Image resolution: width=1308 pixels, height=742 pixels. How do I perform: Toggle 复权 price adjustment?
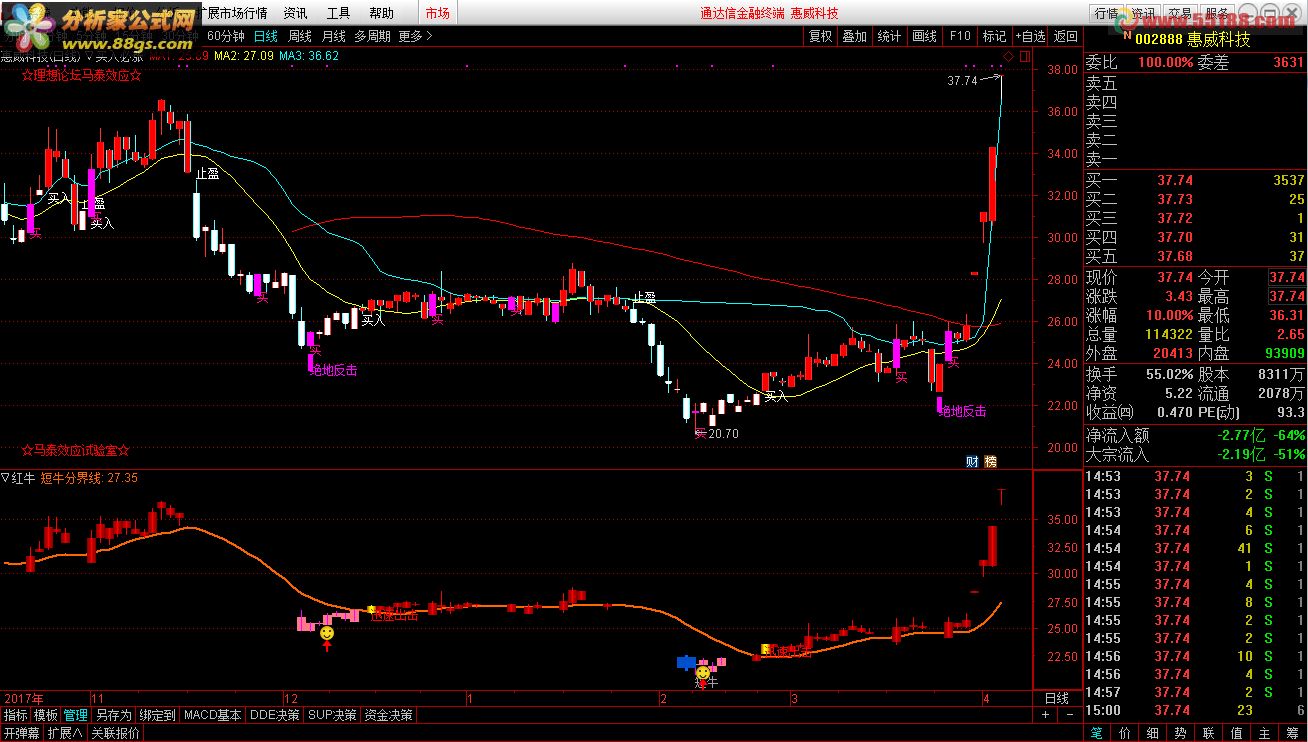coord(820,36)
